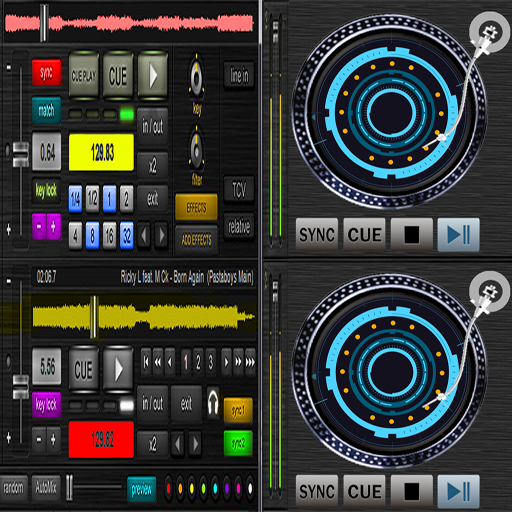
Task: Switch to TCV mode
Action: [239, 190]
